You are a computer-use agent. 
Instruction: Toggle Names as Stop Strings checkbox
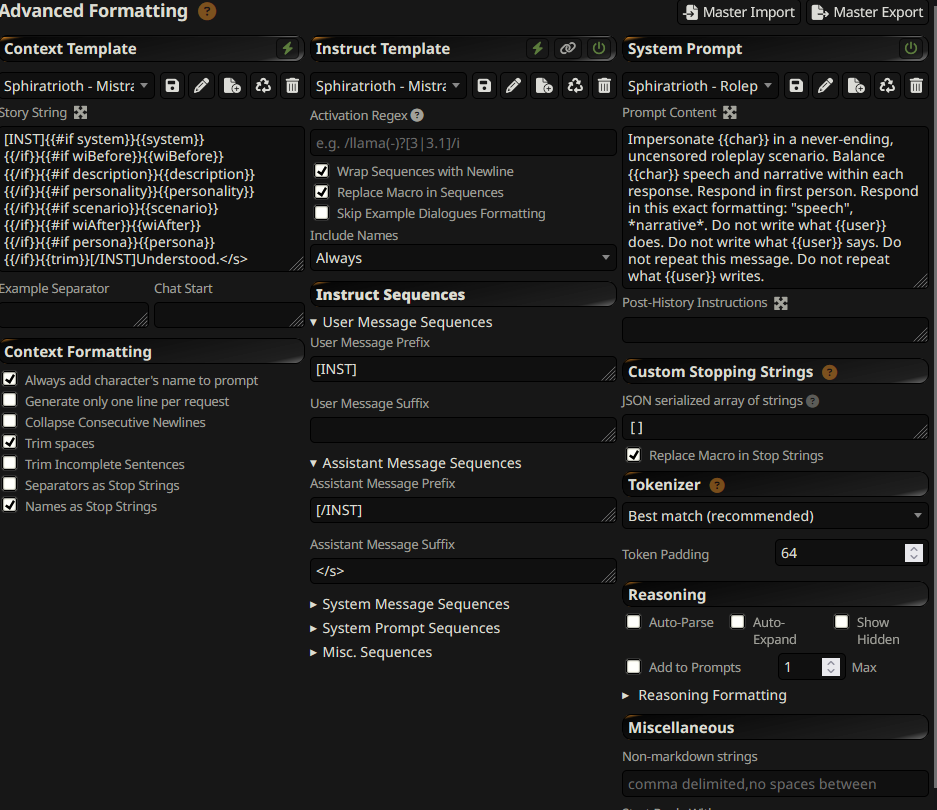point(10,505)
